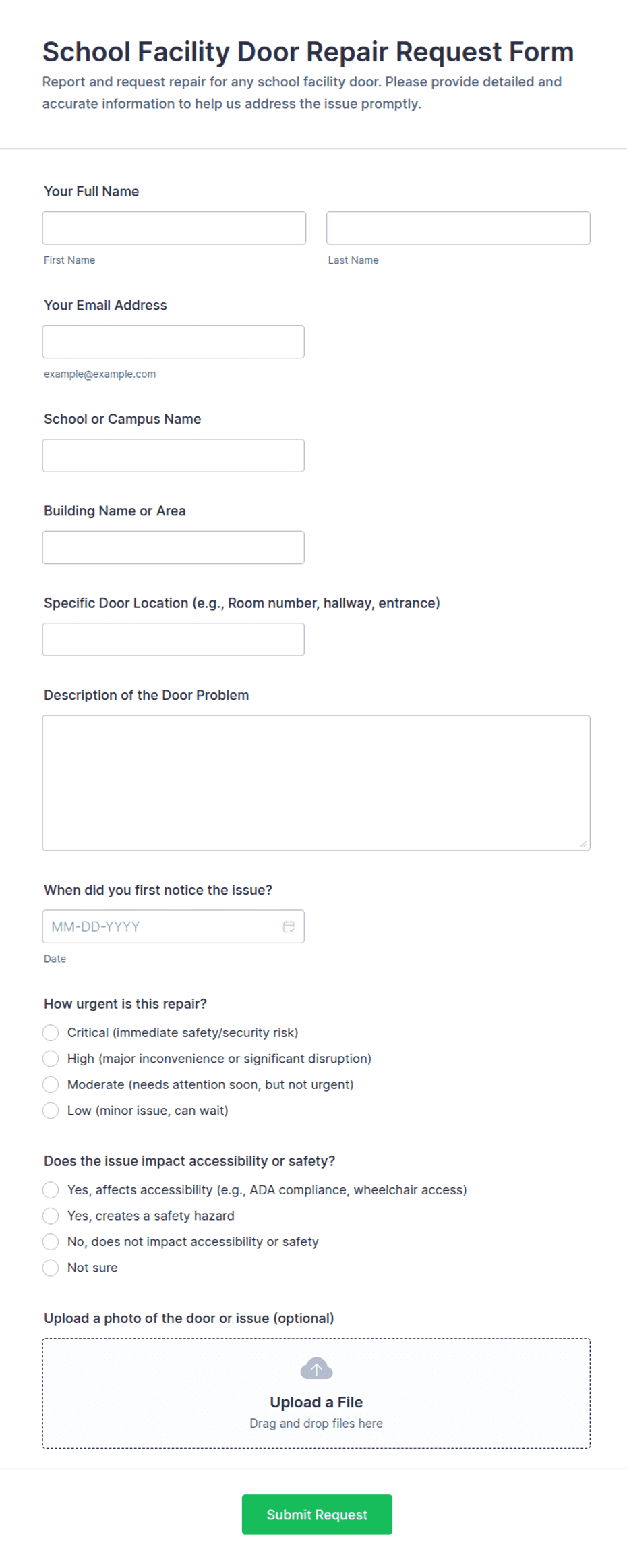Choose Moderate urgency option
This screenshot has height=1568, width=627.
coord(51,1084)
